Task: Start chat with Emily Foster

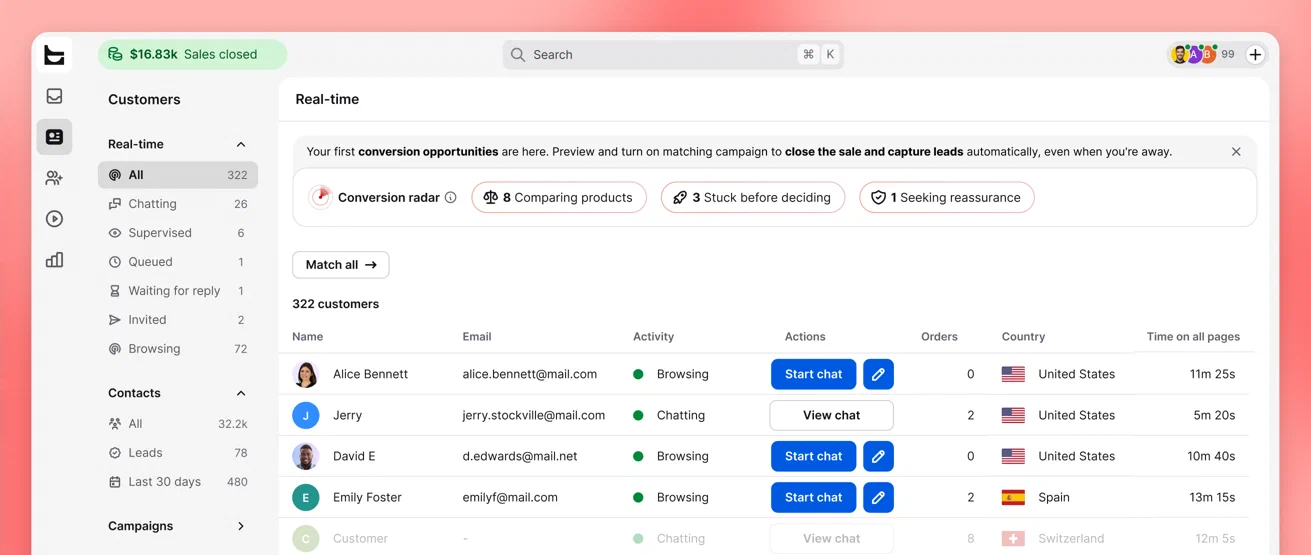Action: tap(813, 497)
